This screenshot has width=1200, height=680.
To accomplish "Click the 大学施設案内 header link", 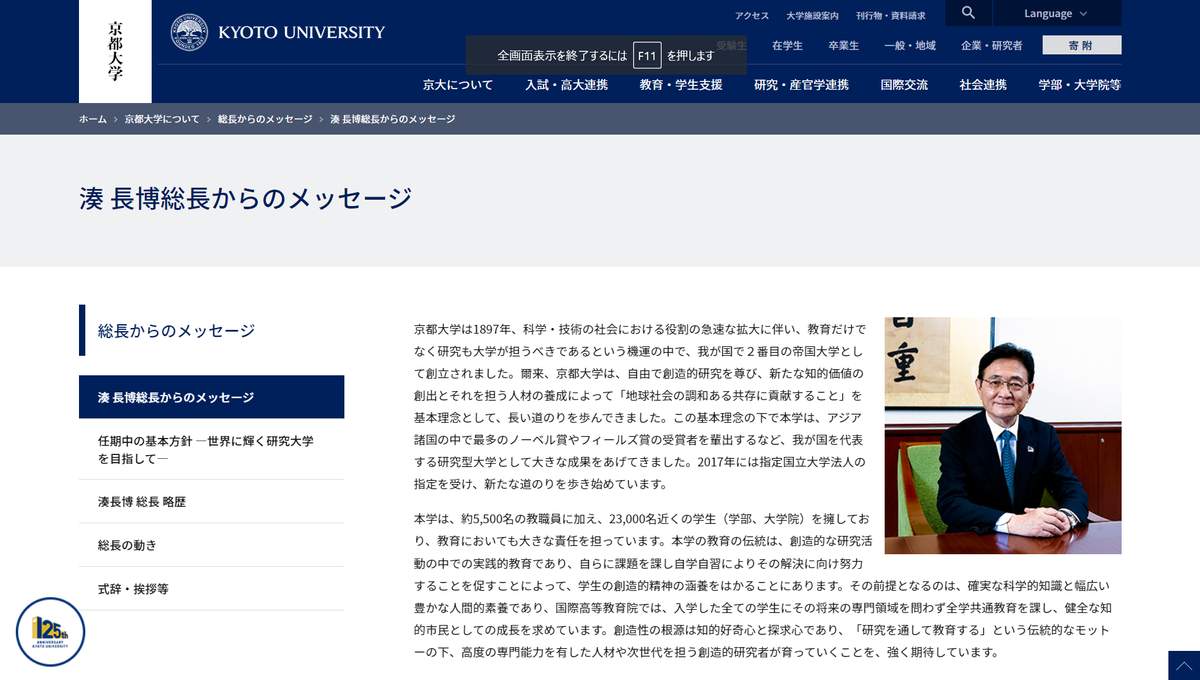I will [x=812, y=16].
